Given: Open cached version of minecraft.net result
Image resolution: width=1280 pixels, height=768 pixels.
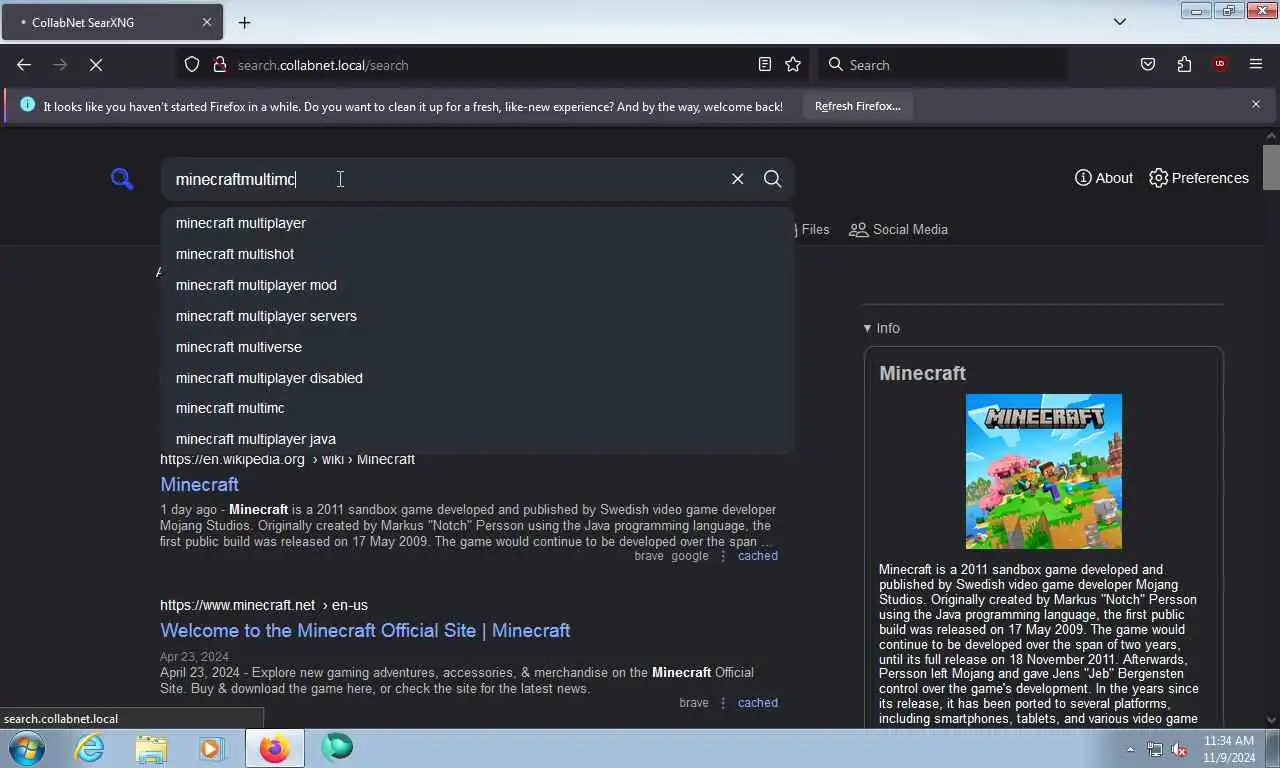Looking at the screenshot, I should (757, 703).
